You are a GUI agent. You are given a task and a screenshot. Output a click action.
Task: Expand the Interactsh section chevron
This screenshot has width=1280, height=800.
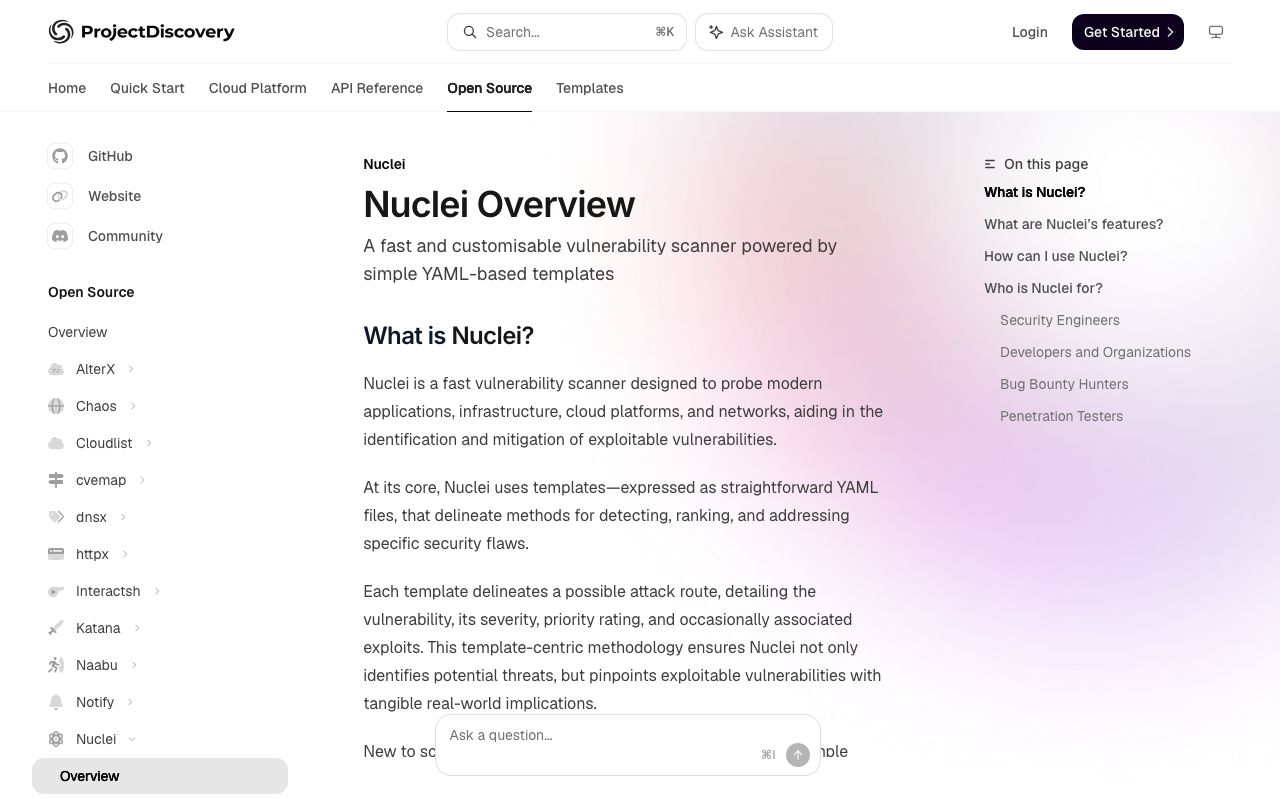click(x=157, y=591)
